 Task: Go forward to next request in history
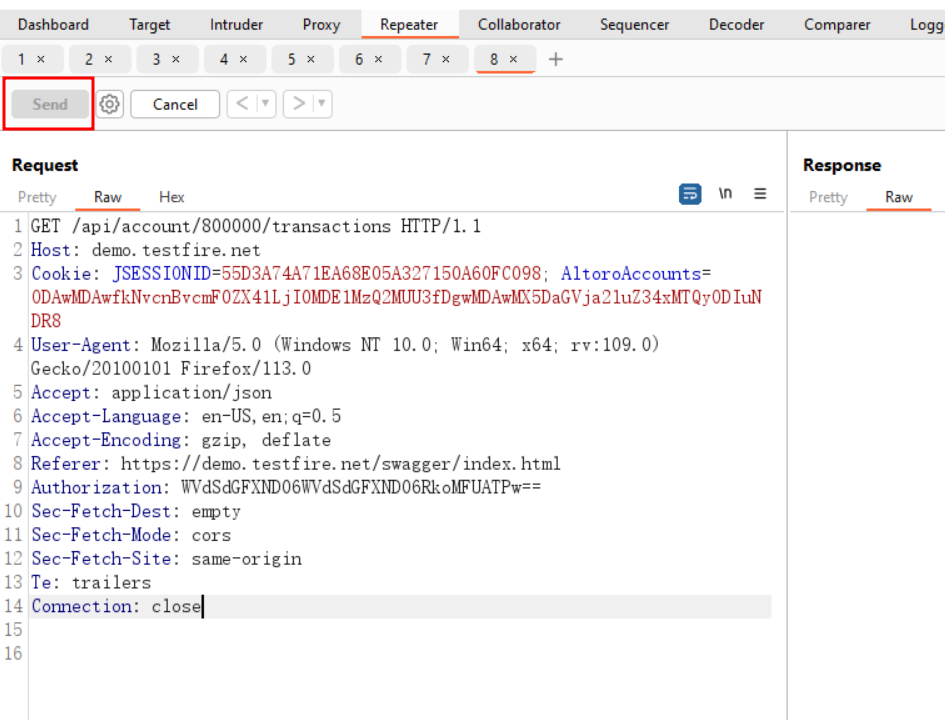(298, 104)
